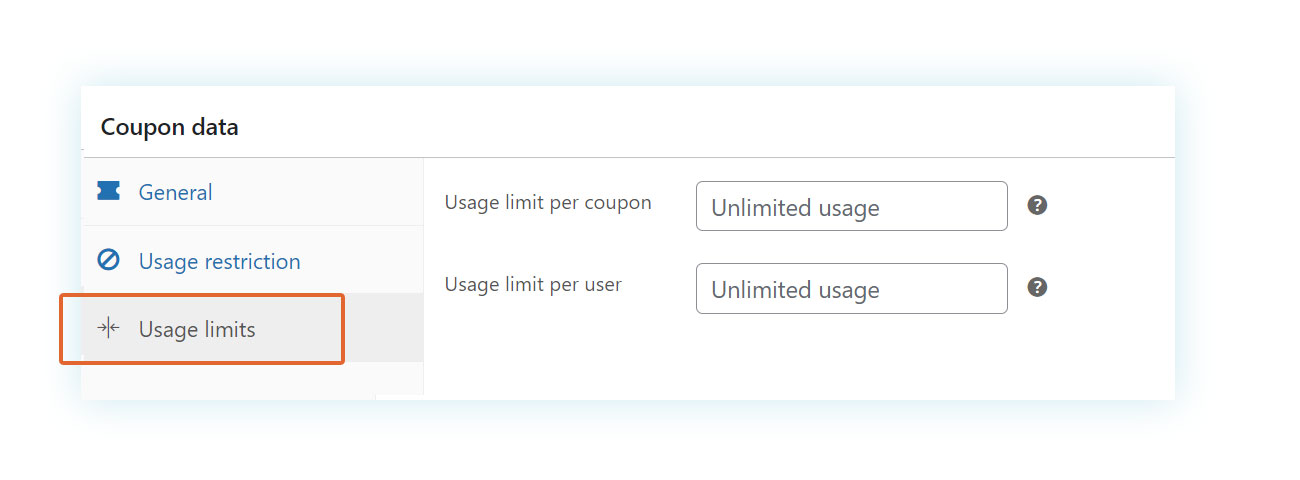Image resolution: width=1300 pixels, height=480 pixels.
Task: Click the empty sidebar area below Usage limits
Action: click(252, 378)
